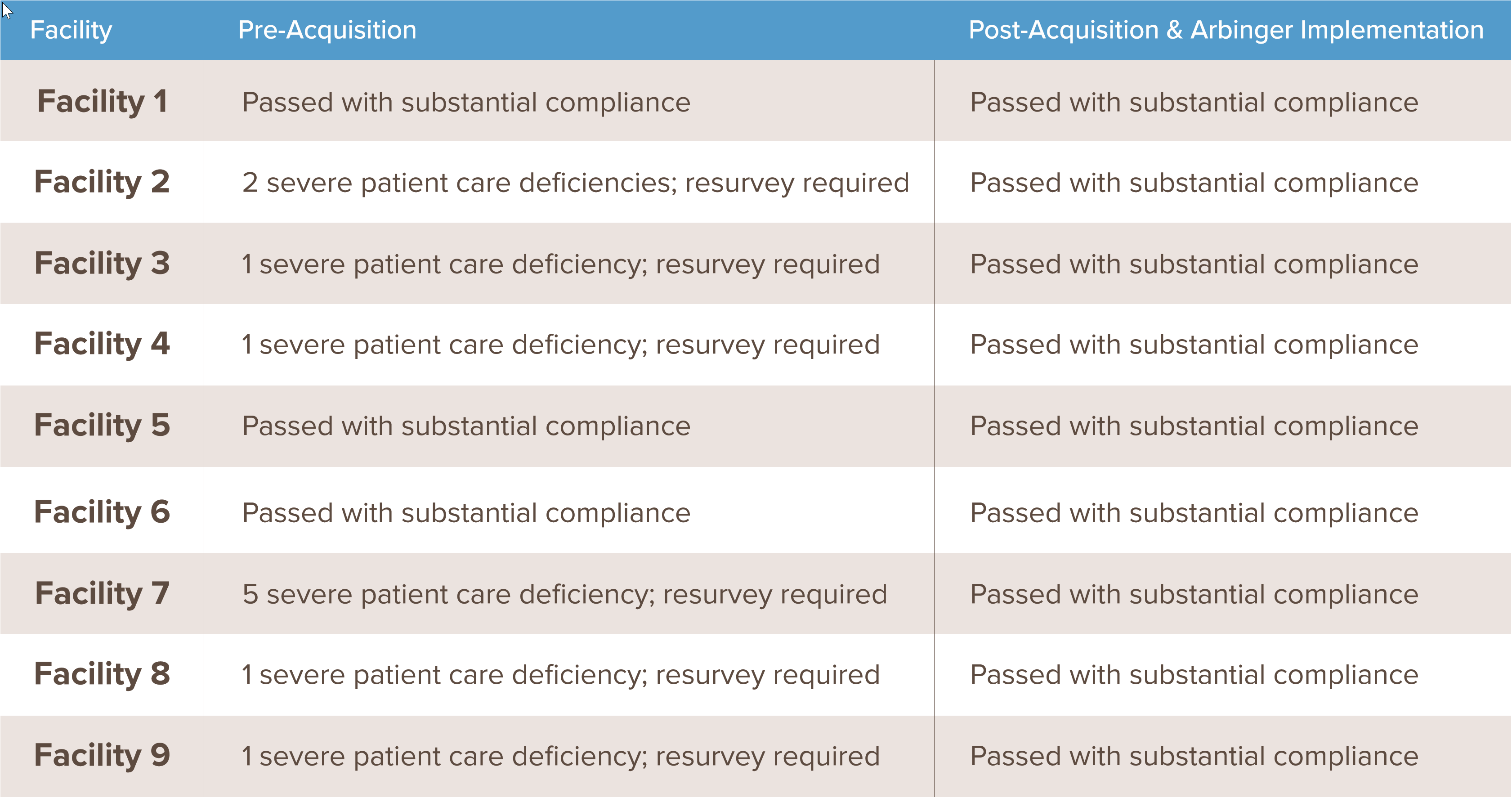Click Facility 1's Pre-Acquisition compliance cell
1512x798 pixels.
click(x=466, y=102)
